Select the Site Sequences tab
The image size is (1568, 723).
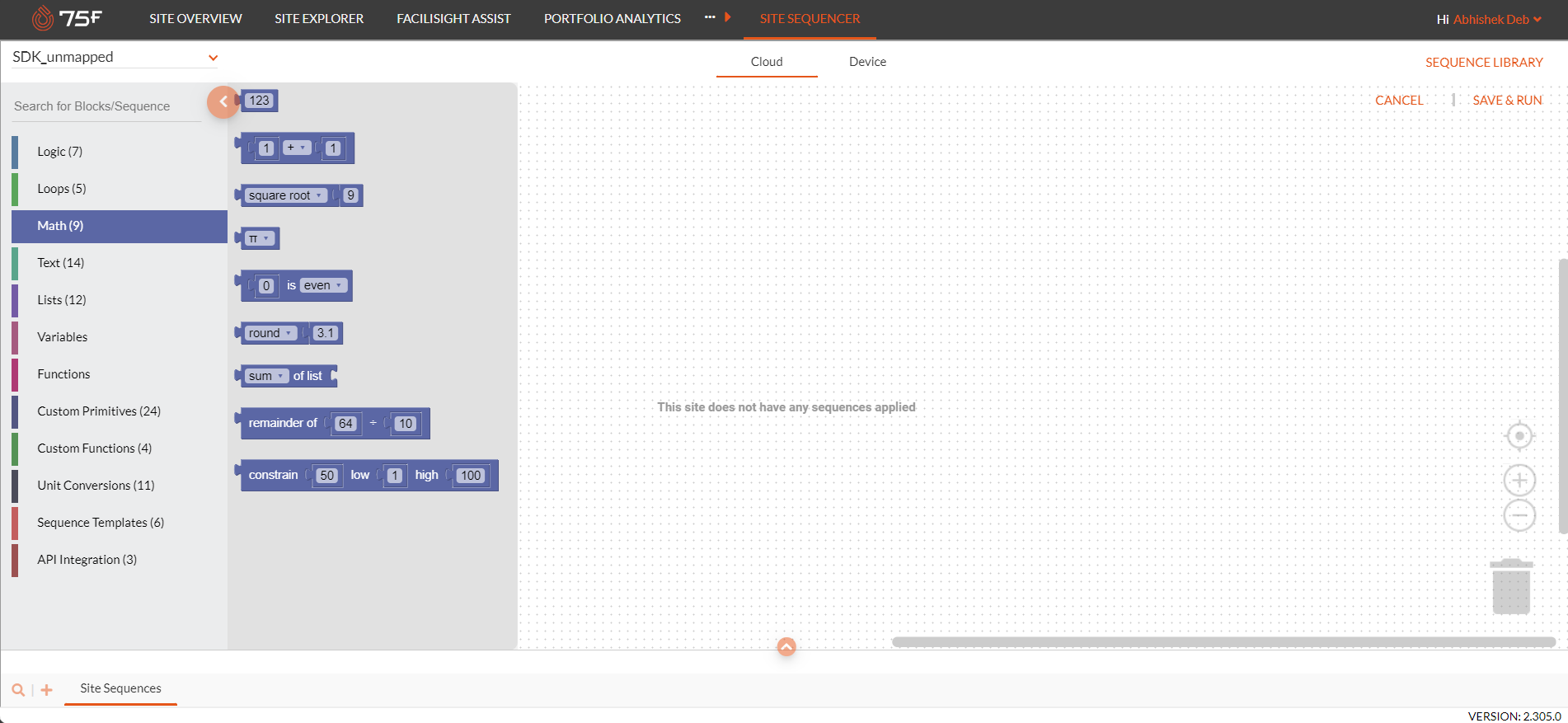click(x=120, y=688)
